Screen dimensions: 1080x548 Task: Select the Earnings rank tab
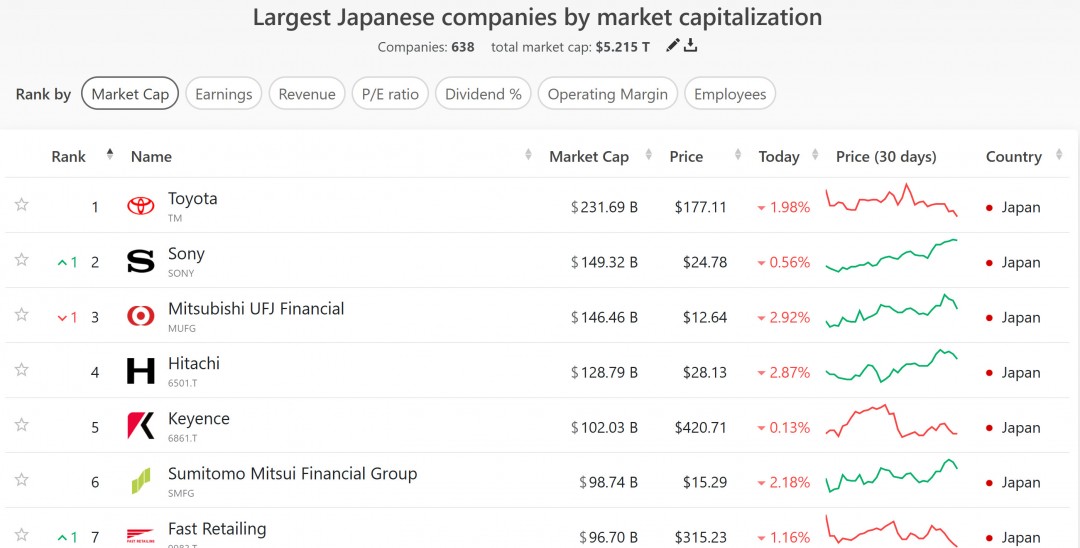[x=224, y=94]
